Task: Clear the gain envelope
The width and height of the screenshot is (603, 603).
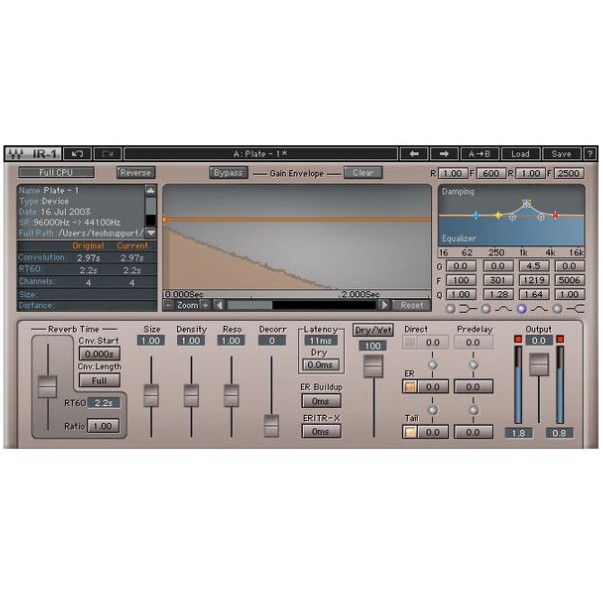Action: click(363, 173)
